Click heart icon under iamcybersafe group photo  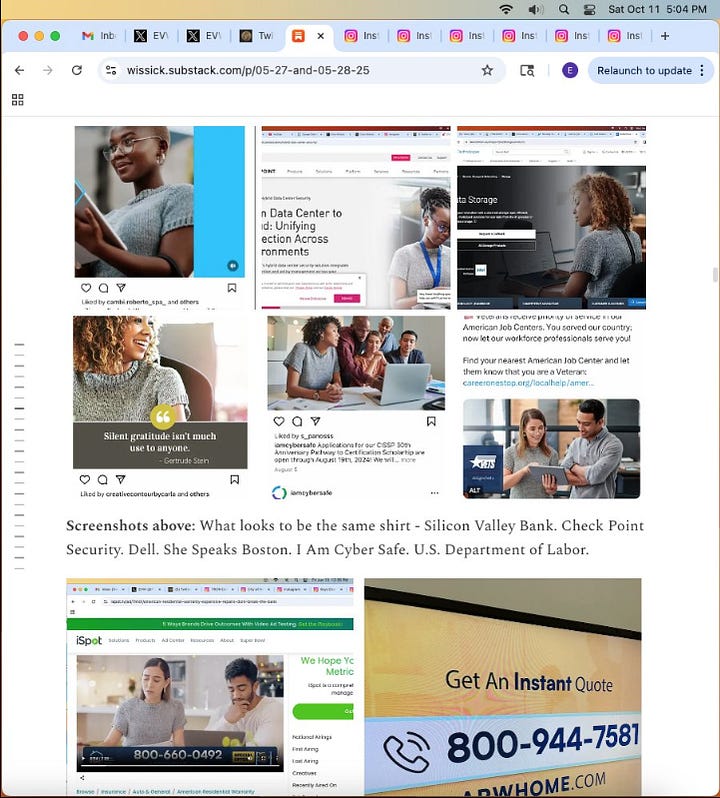(279, 421)
